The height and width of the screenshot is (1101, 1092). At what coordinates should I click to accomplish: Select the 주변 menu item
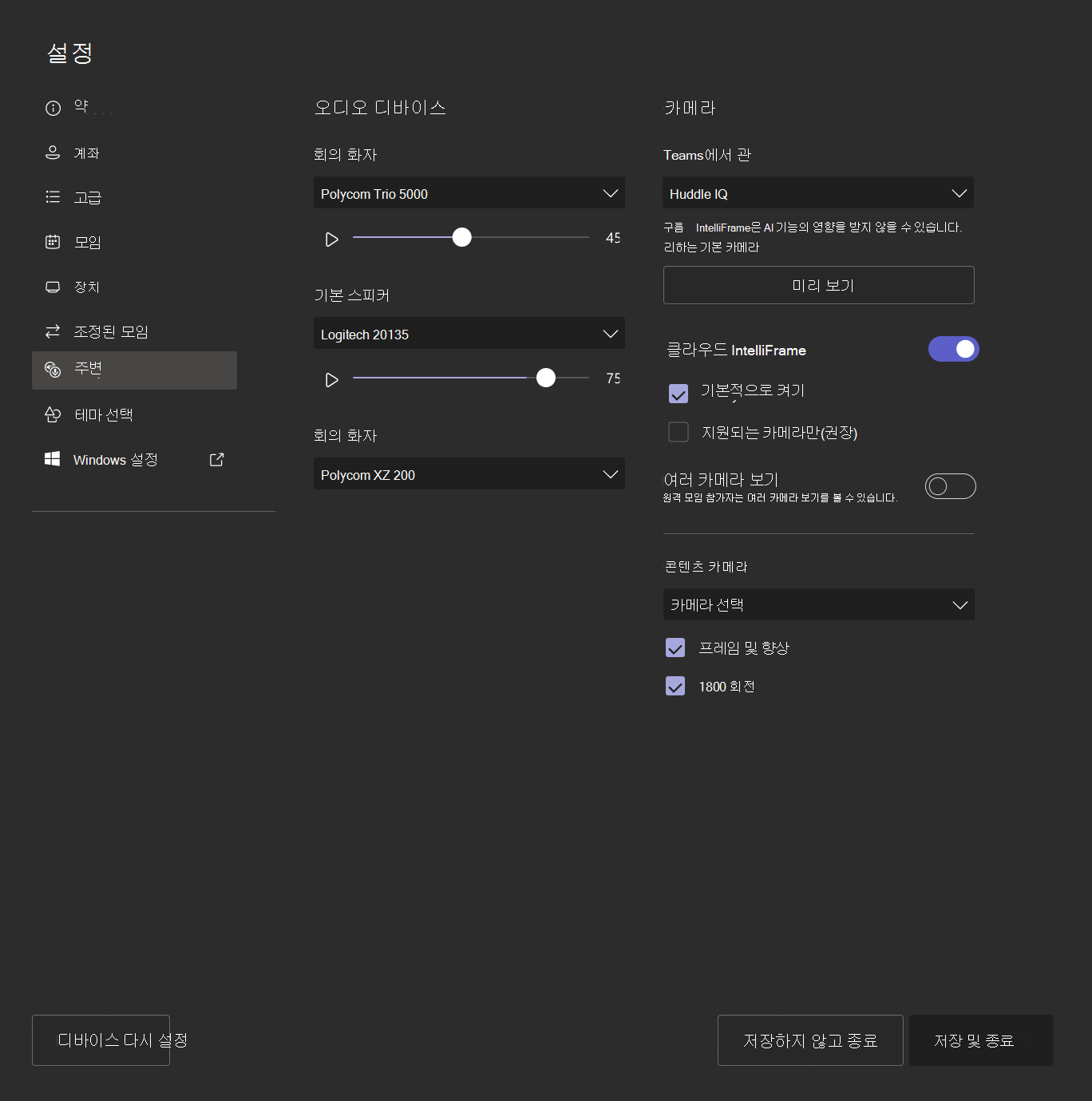(134, 370)
